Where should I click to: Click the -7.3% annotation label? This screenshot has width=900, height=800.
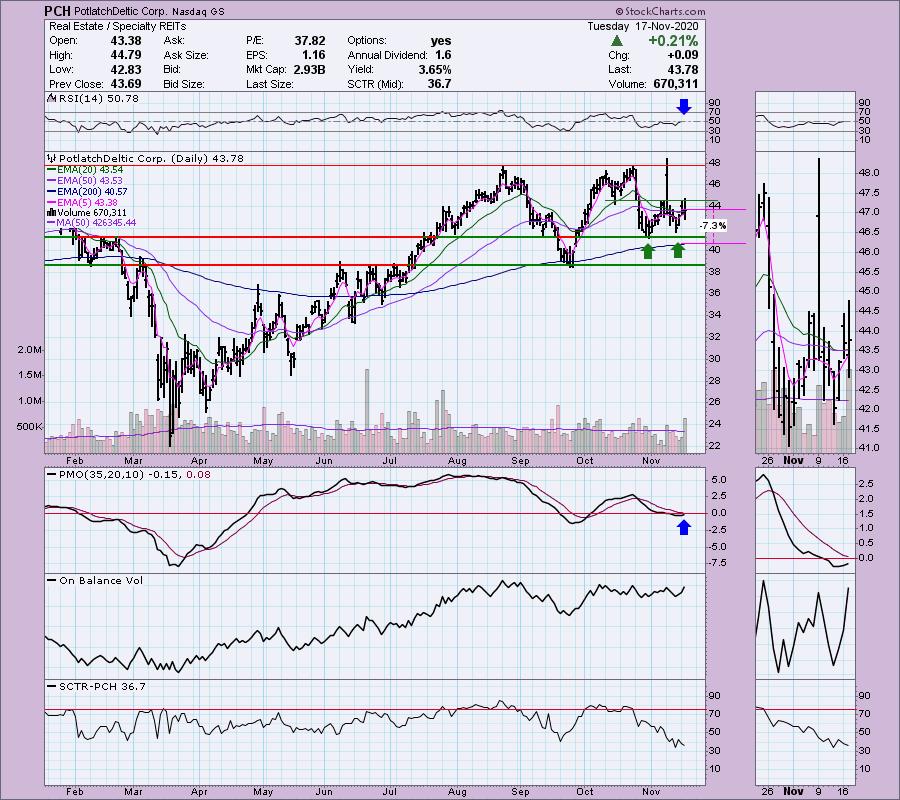coord(713,226)
